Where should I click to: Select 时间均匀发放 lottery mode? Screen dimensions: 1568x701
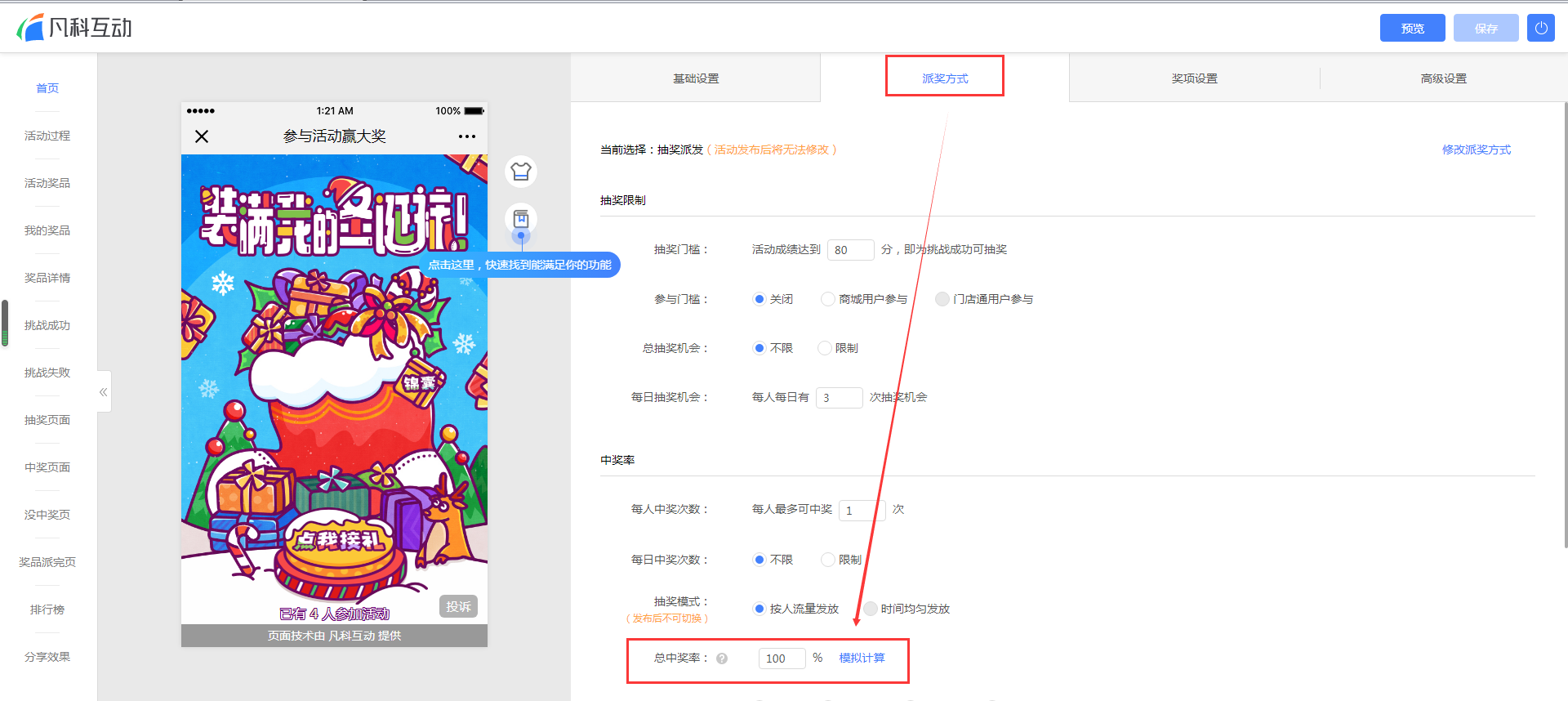871,609
